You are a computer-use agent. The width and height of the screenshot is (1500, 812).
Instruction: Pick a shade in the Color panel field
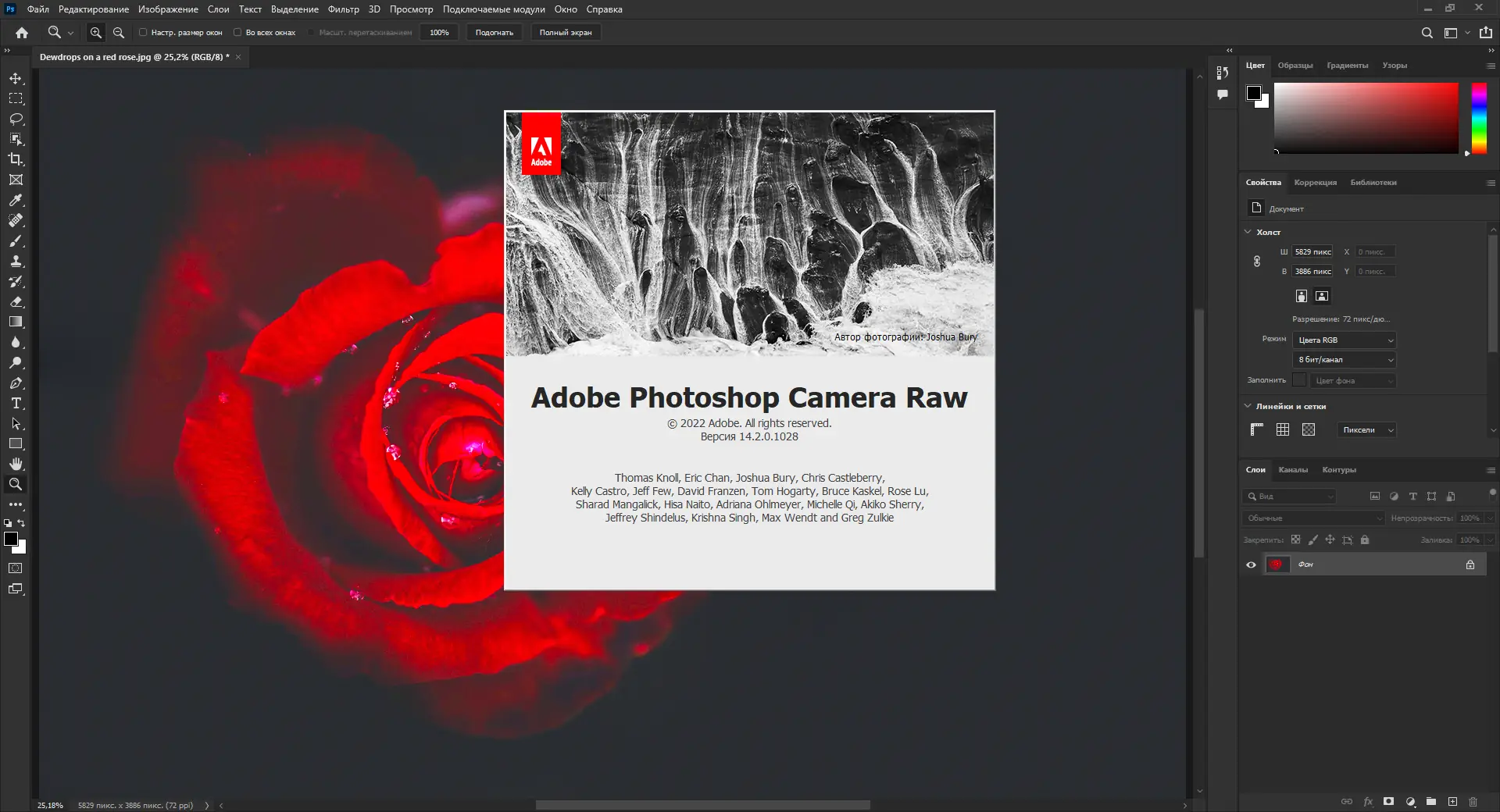click(1366, 118)
